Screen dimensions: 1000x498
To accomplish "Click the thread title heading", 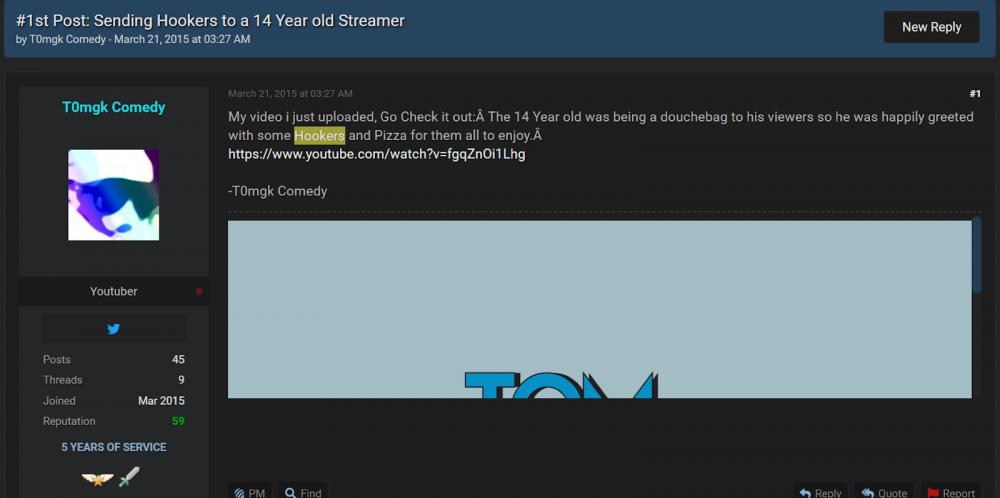I will [210, 20].
